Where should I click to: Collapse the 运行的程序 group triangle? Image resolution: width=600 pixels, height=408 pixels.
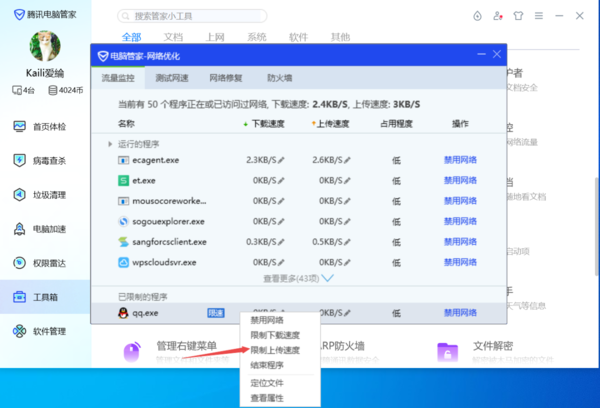click(x=111, y=144)
